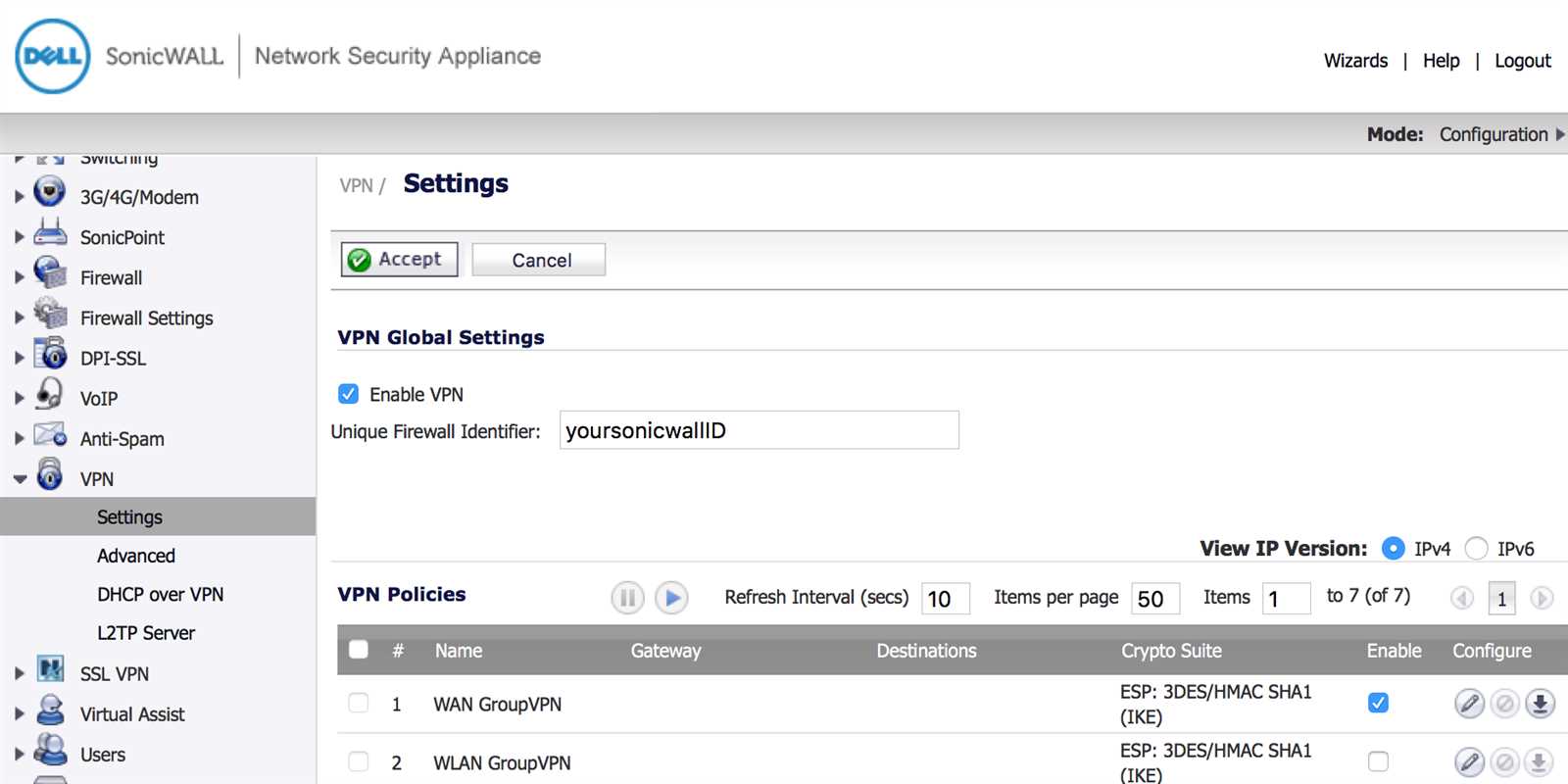Viewport: 1568px width, 784px height.
Task: Expand the VoIP tree node
Action: tap(19, 398)
